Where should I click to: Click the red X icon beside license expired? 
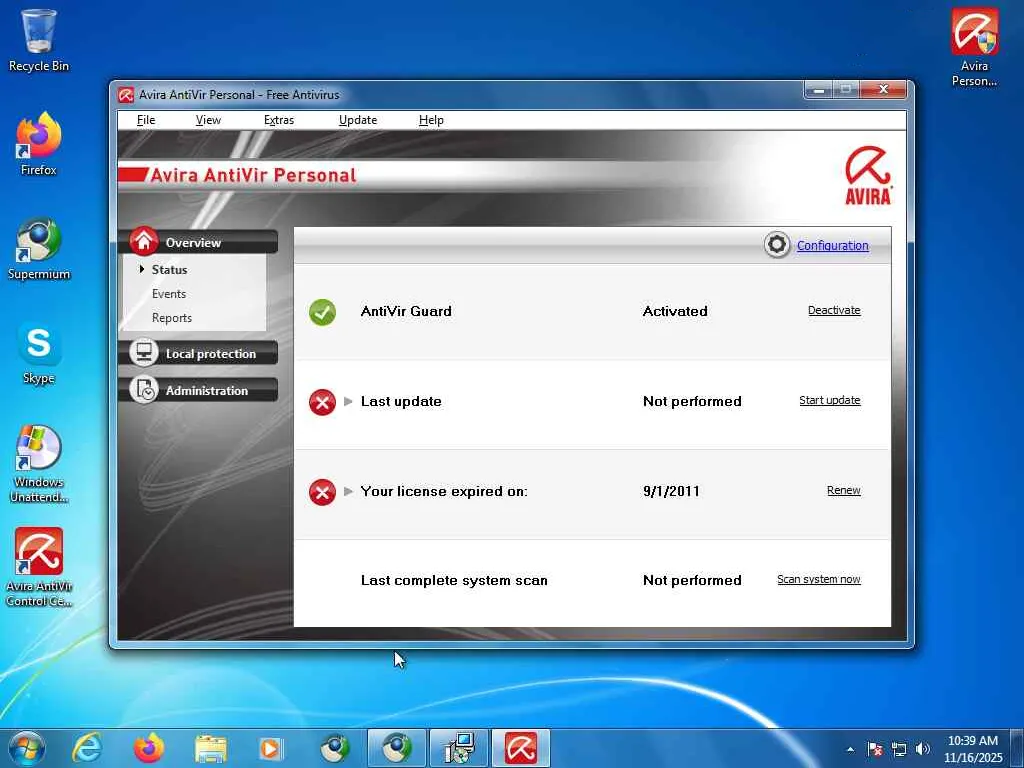coord(323,492)
